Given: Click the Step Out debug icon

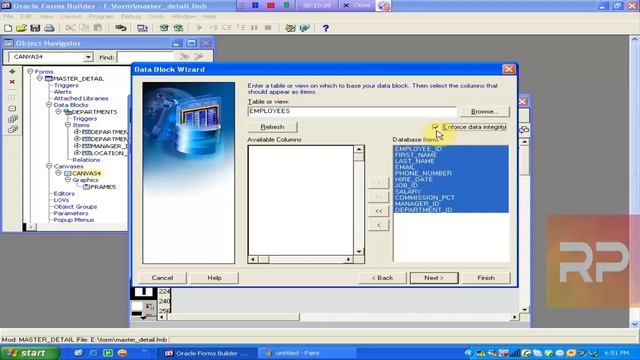Looking at the screenshot, I should click(241, 28).
